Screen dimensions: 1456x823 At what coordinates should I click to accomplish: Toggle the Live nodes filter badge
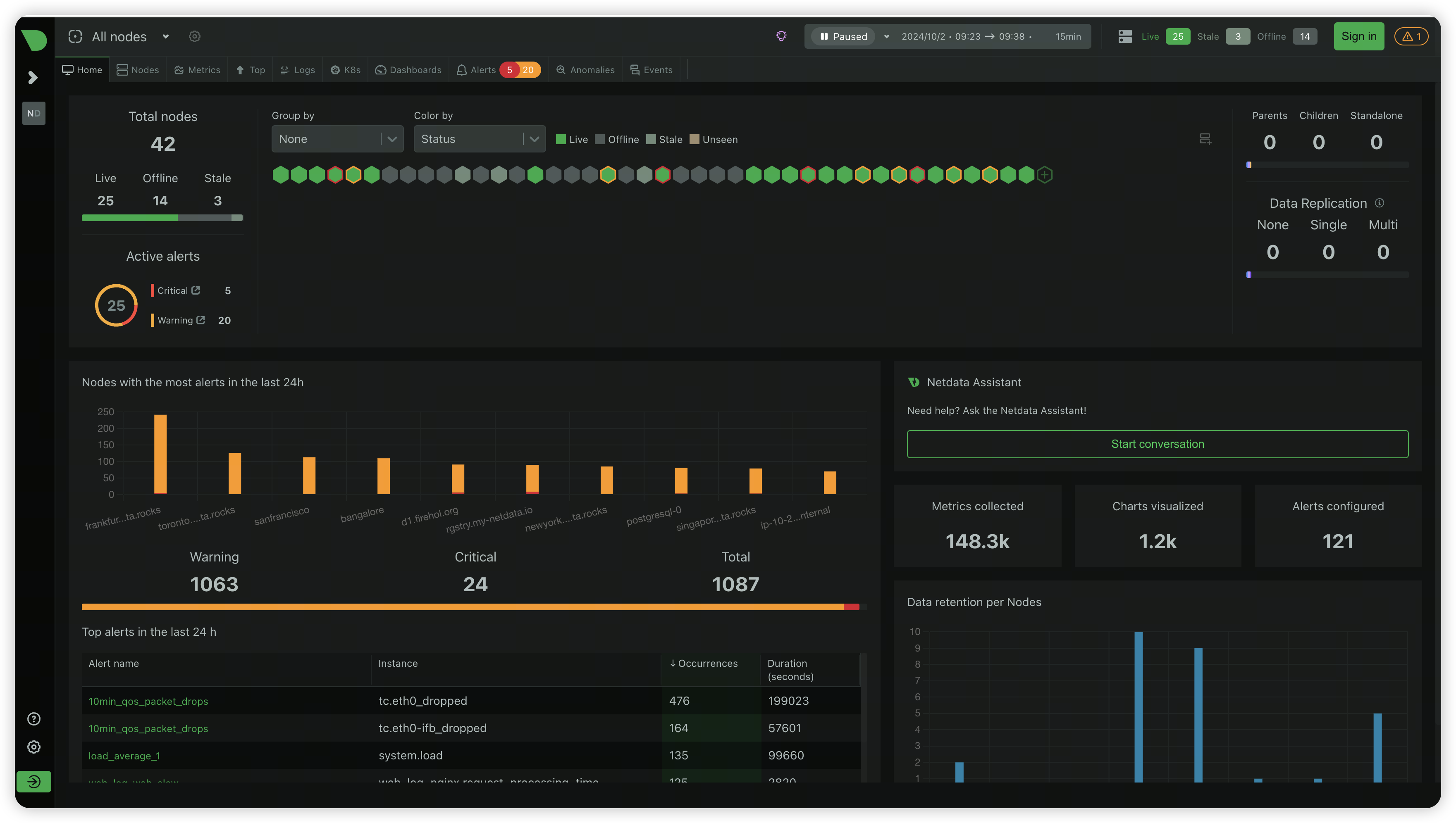[x=1178, y=37]
